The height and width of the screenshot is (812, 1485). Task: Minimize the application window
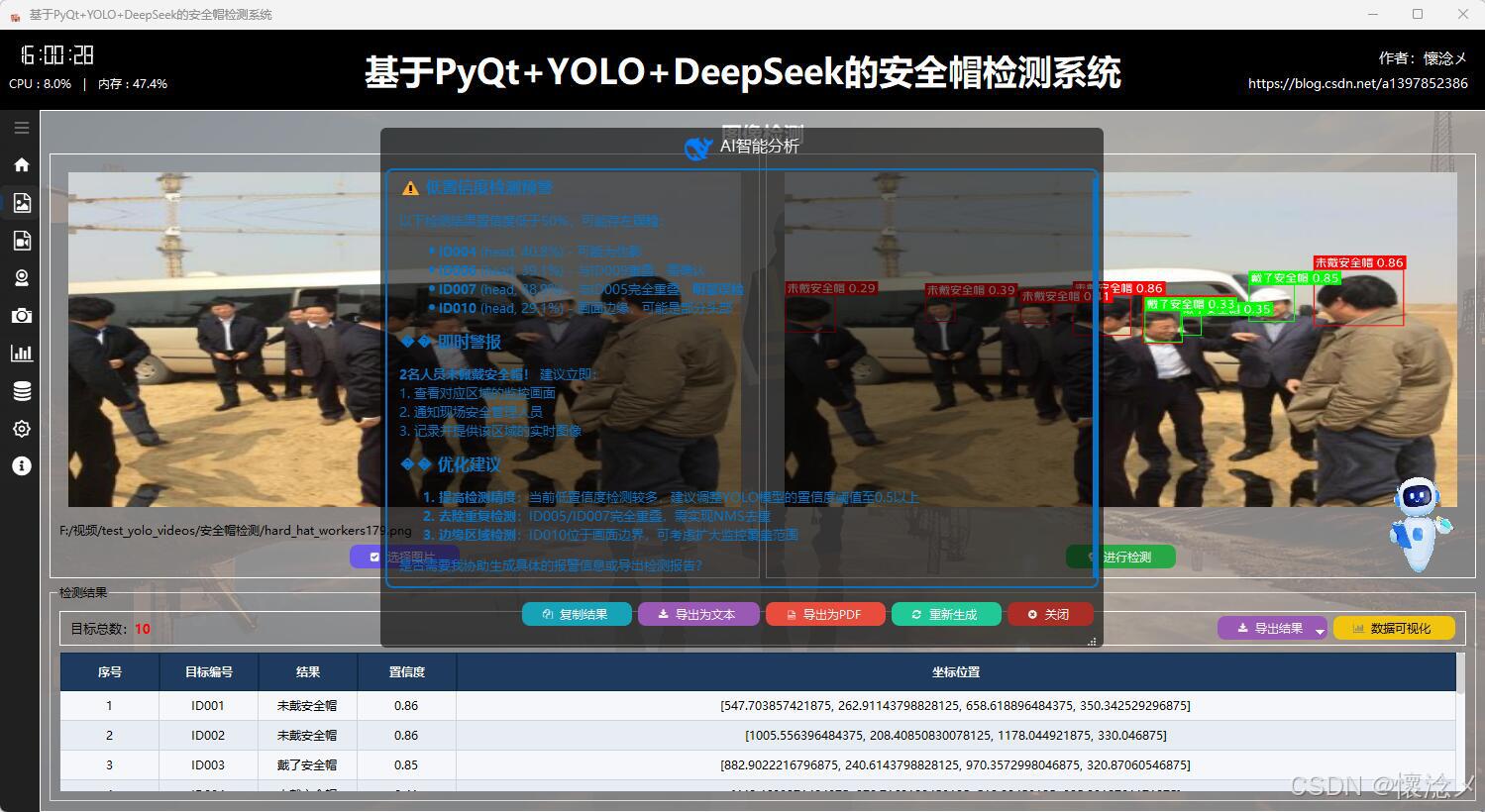(x=1373, y=14)
